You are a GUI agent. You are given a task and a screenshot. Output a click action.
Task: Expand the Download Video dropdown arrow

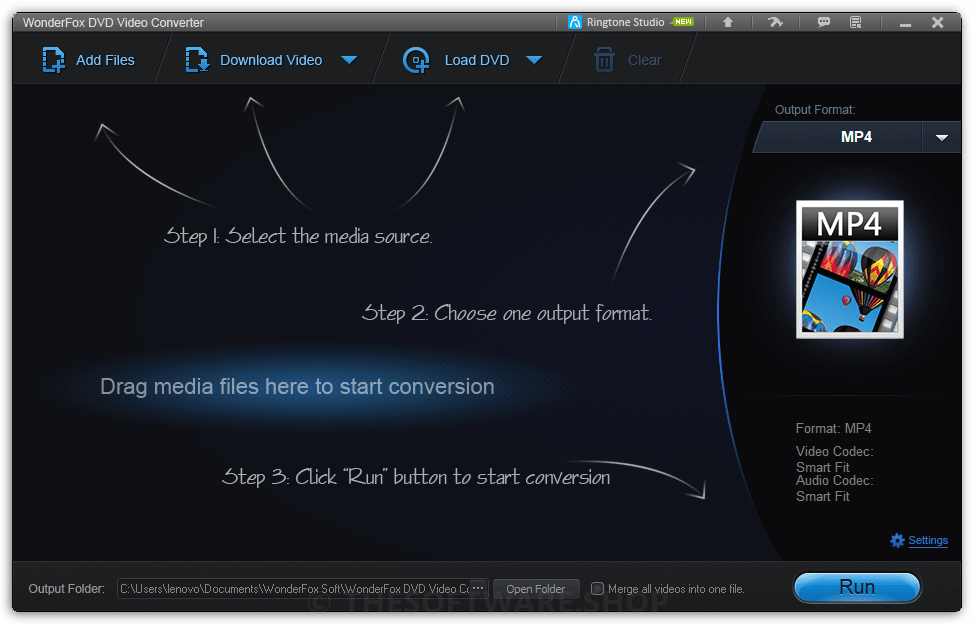(349, 60)
